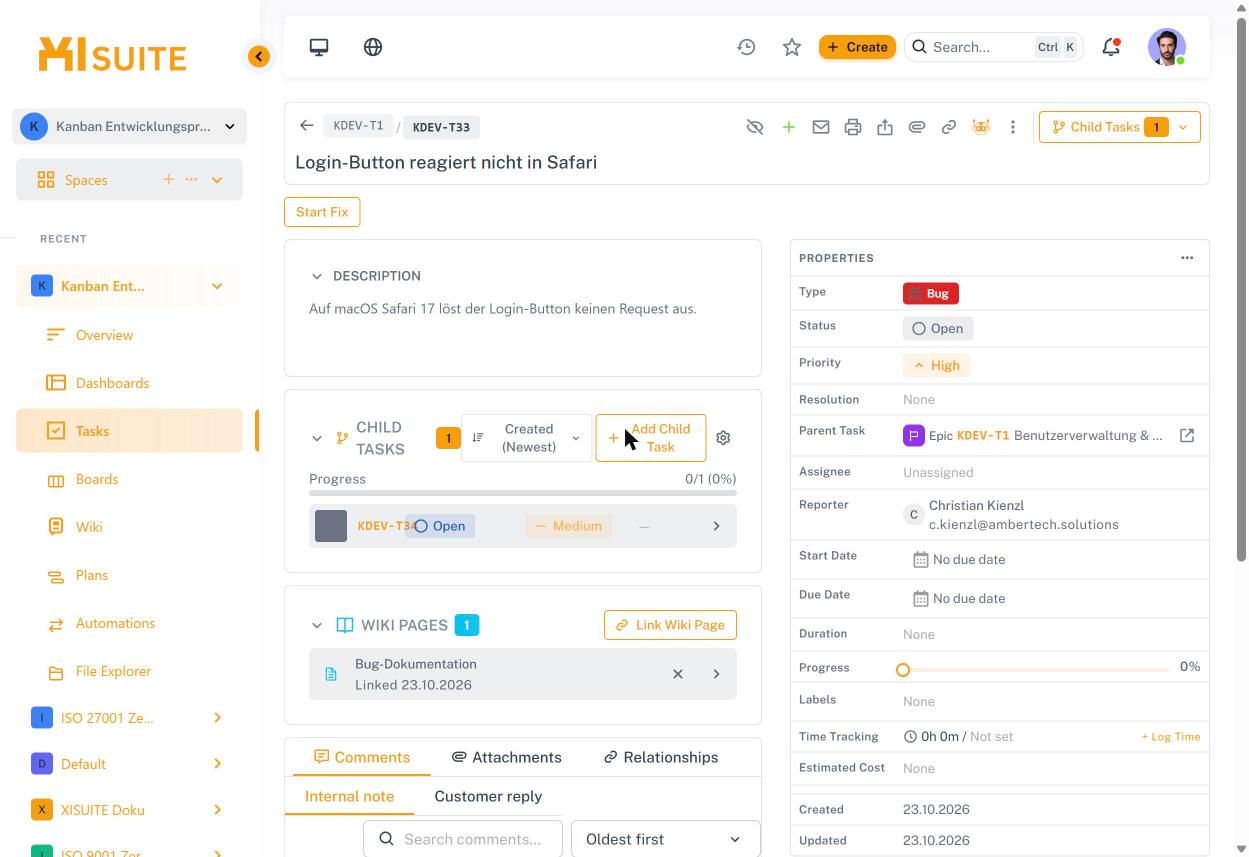The width and height of the screenshot is (1249, 857).
Task: Send the task by email icon
Action: point(821,127)
